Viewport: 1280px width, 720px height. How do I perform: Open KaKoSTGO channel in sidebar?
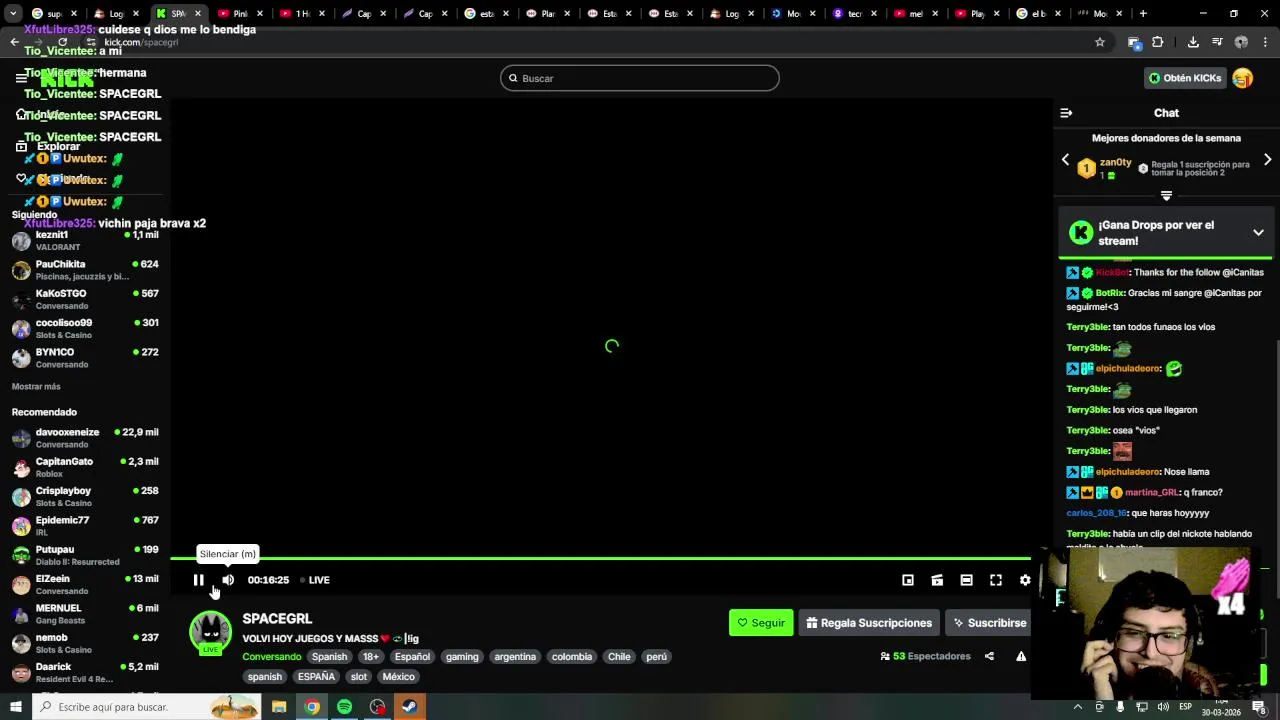click(85, 299)
